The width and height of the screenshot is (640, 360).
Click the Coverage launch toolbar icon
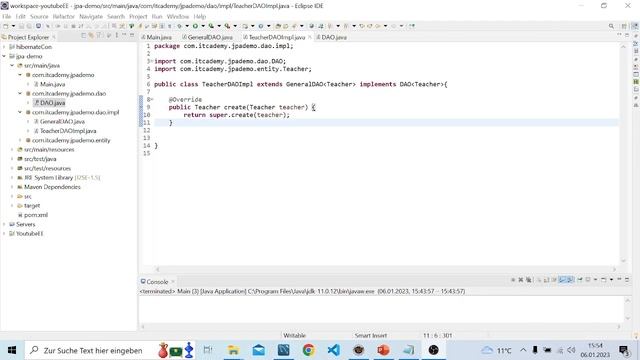pos(211,26)
